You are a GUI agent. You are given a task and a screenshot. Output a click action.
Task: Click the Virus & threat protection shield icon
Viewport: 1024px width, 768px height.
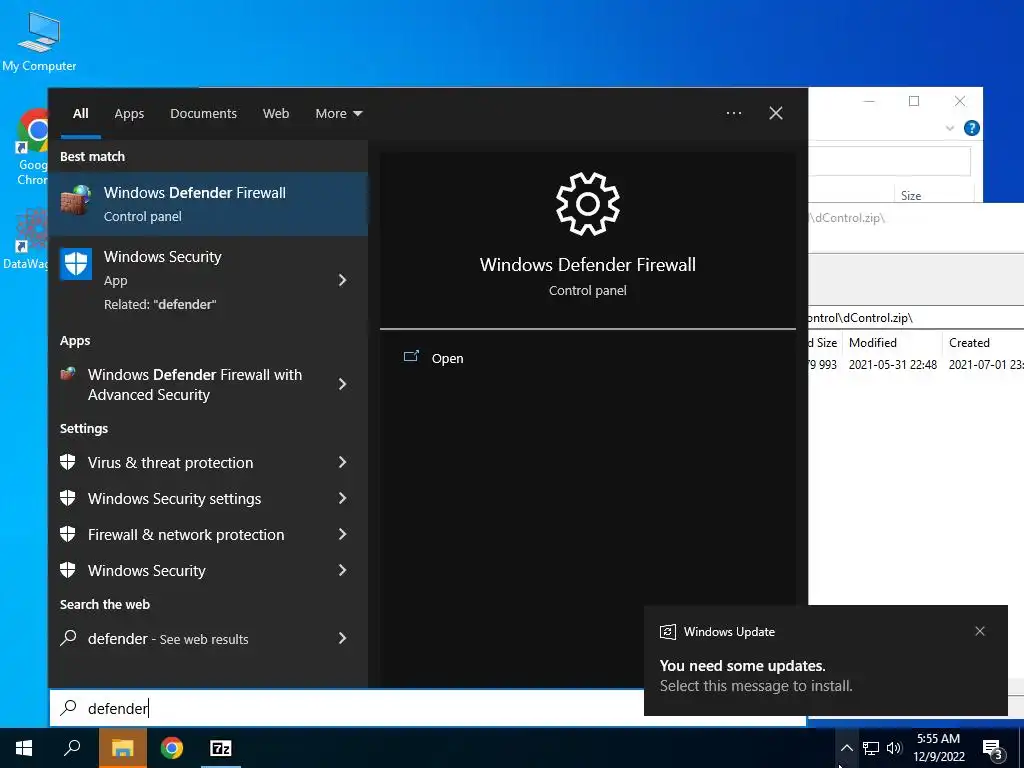click(68, 462)
